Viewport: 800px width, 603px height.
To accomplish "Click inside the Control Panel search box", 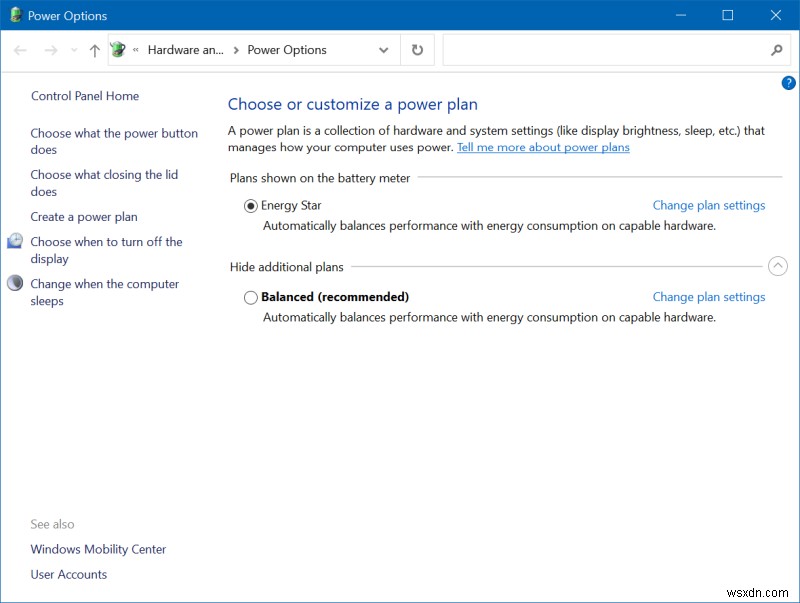I will tap(604, 50).
